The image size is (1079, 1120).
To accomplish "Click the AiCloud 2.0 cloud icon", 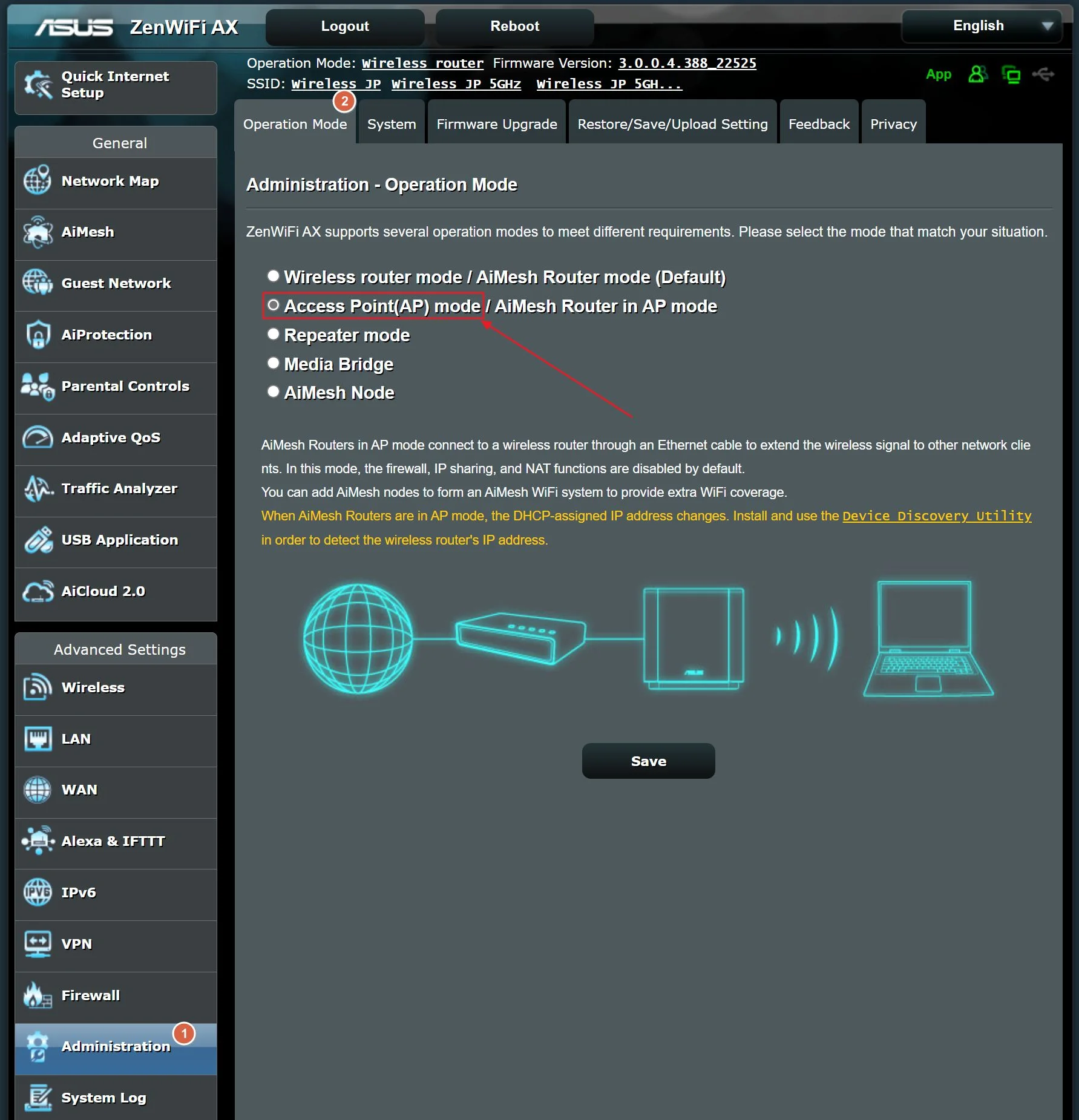I will pyautogui.click(x=38, y=591).
